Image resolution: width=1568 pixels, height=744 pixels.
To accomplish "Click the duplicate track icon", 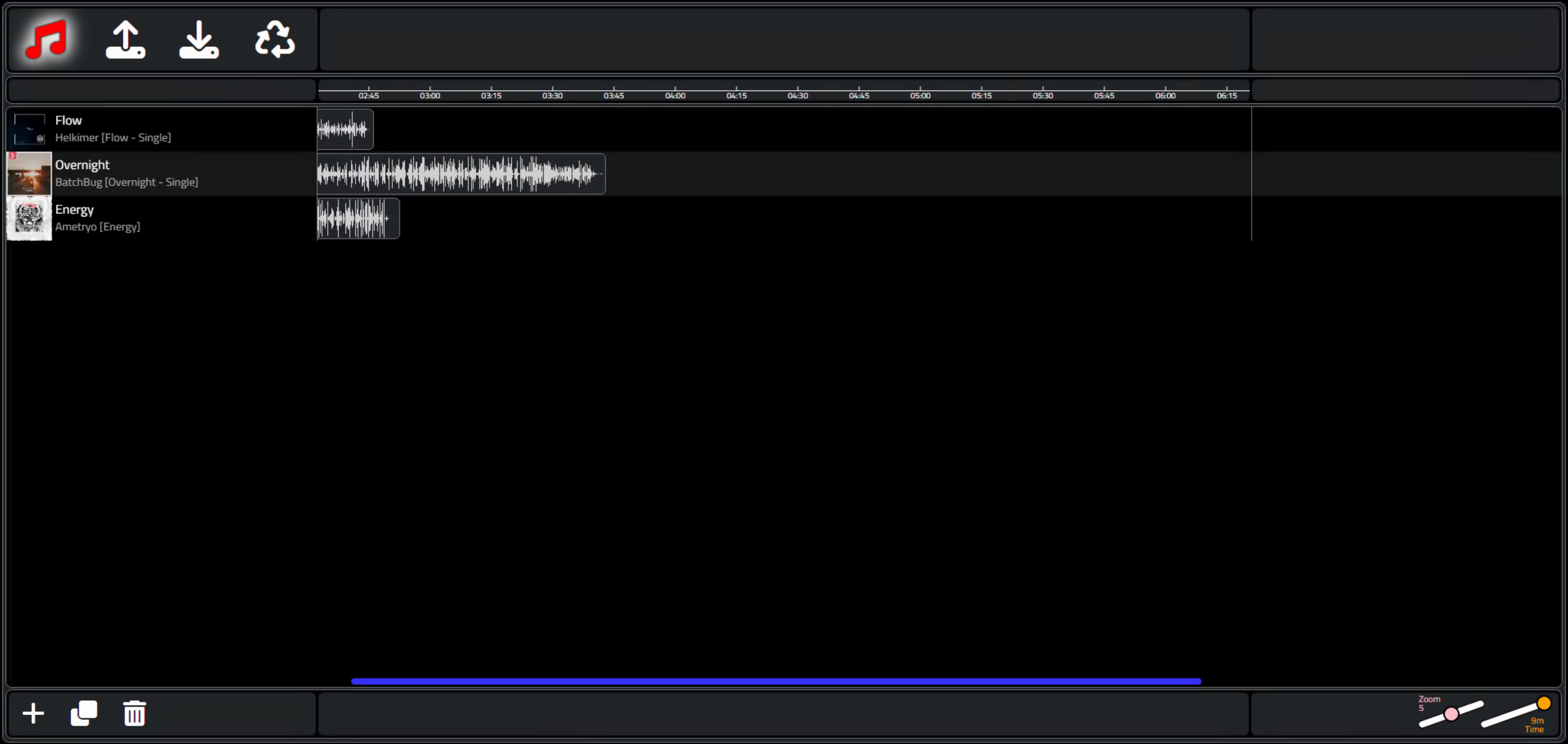I will 84,713.
